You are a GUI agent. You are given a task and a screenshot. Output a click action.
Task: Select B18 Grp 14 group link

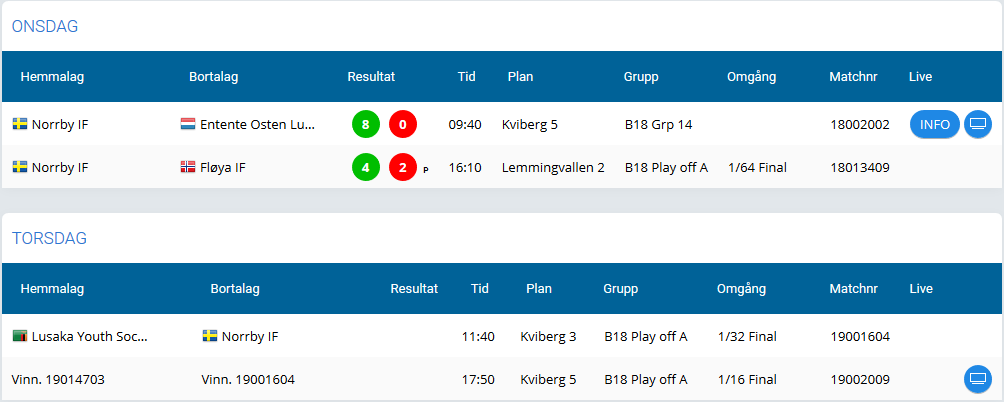pyautogui.click(x=658, y=124)
